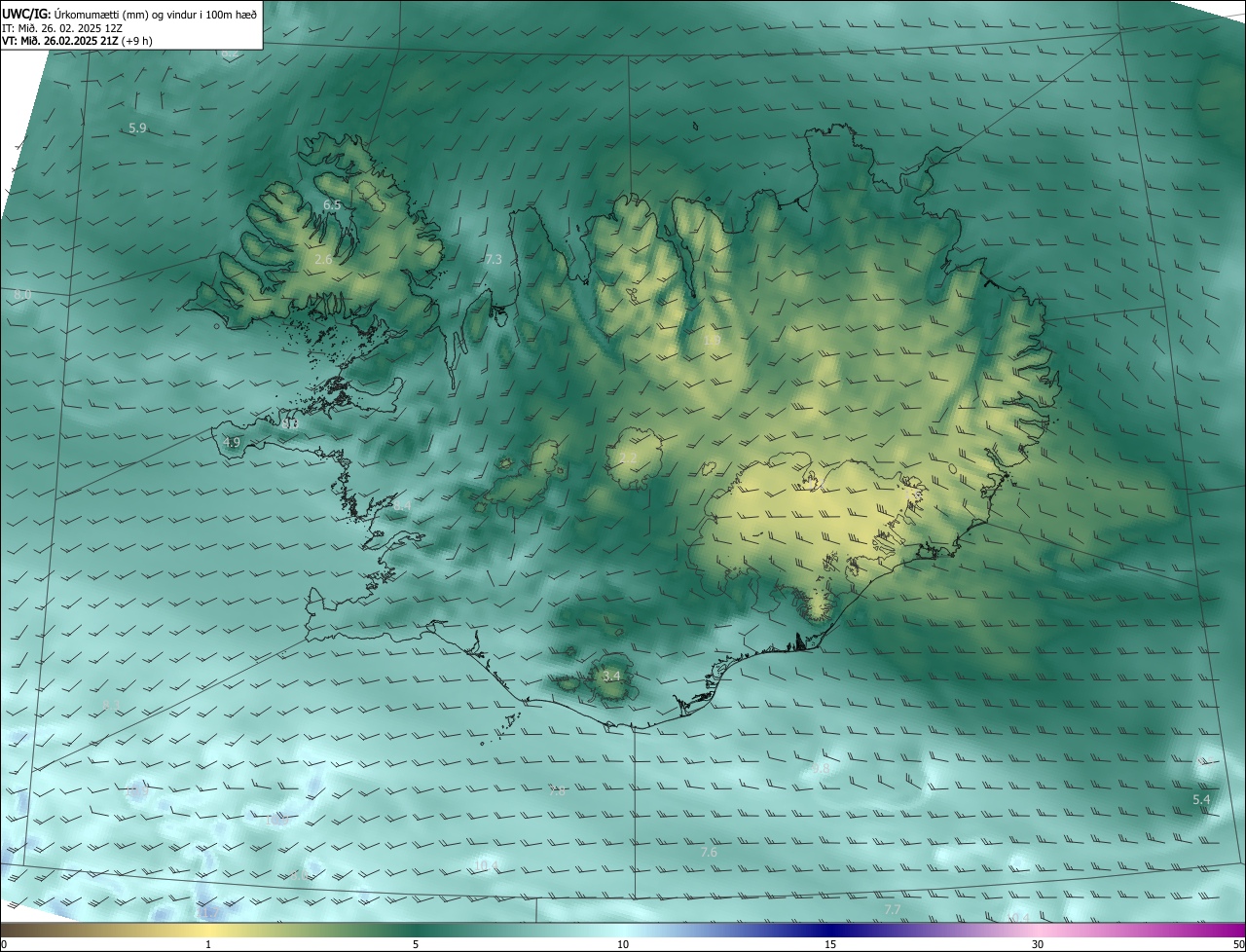1246x952 pixels.
Task: Click the 7.6 value label over the southern sea
Action: [709, 853]
